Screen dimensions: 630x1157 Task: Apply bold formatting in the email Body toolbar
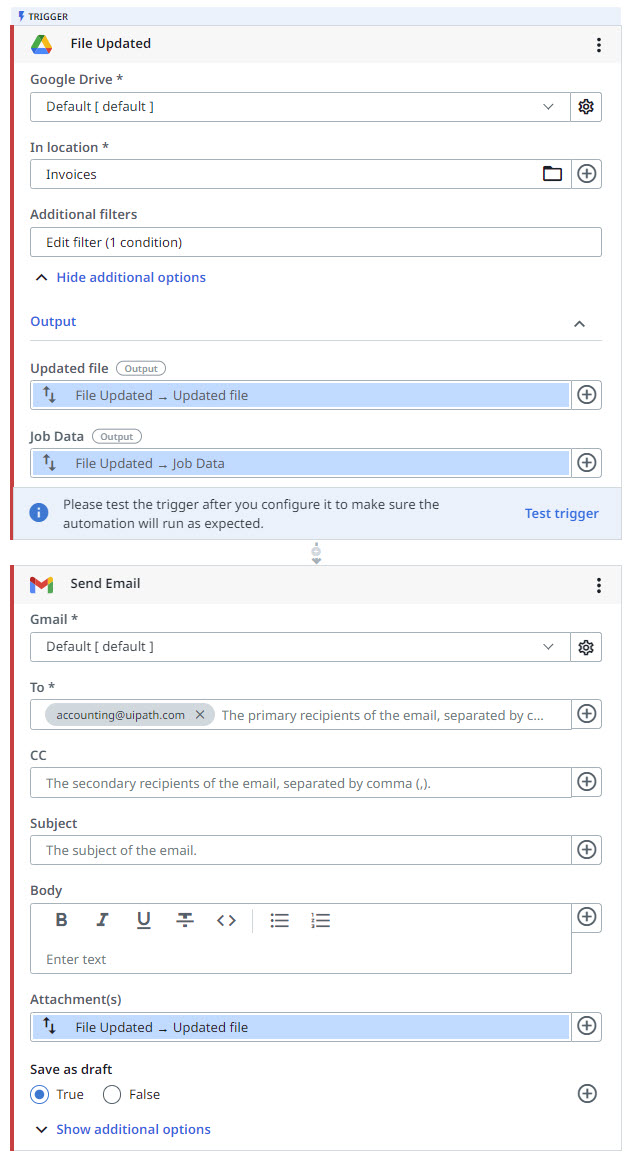pos(61,919)
